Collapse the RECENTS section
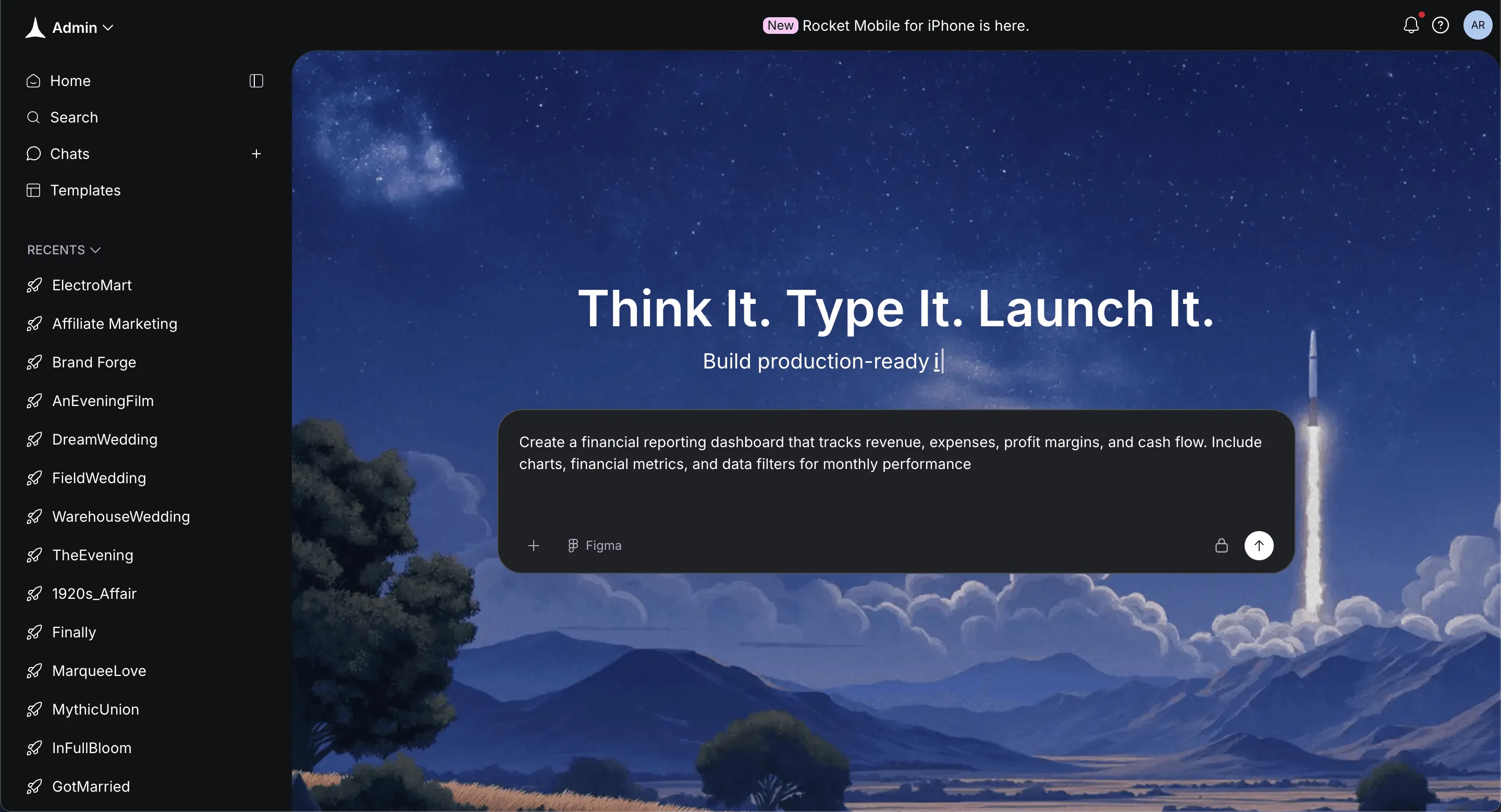The height and width of the screenshot is (812, 1501). click(x=64, y=250)
